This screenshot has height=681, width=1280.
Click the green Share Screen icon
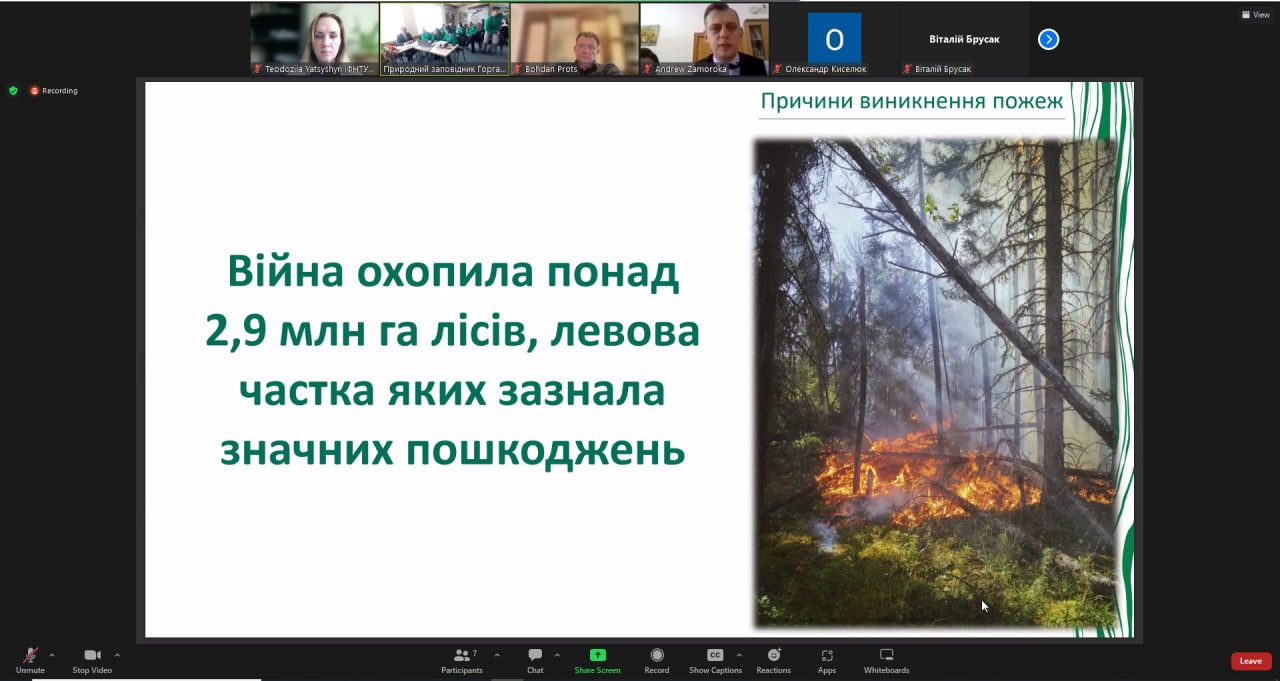597,656
